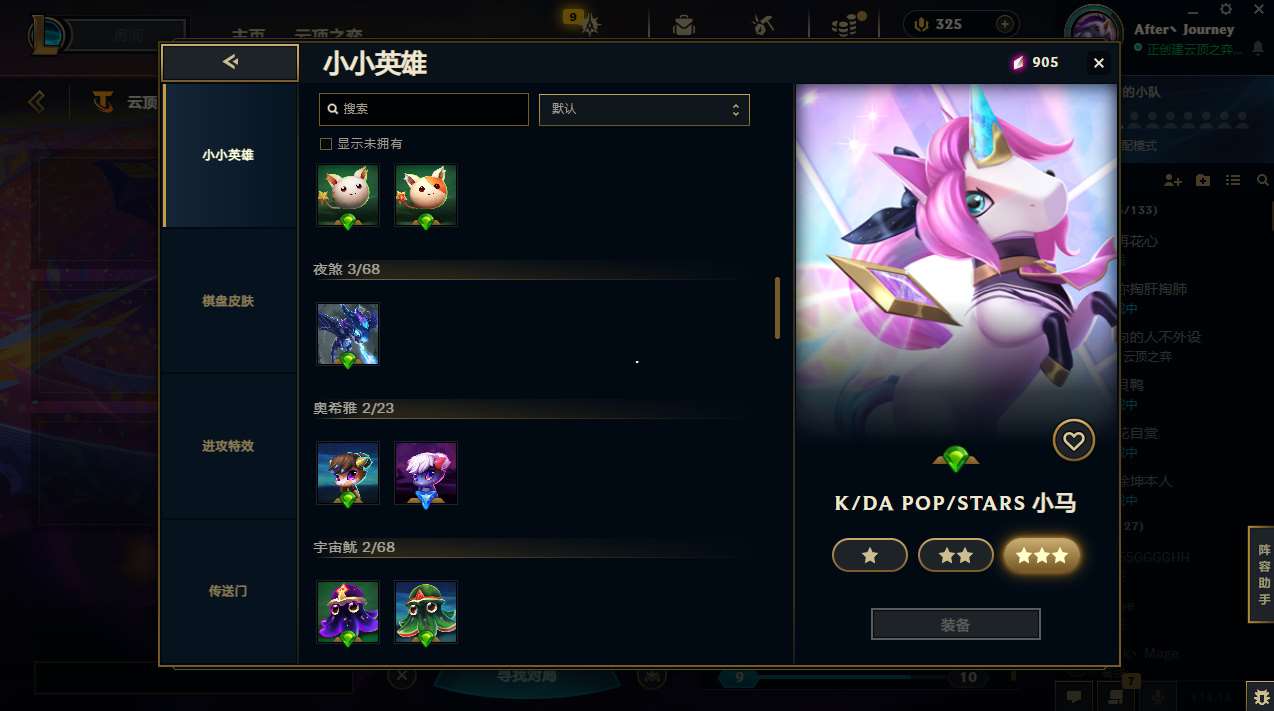Select the three-star level button

coord(1042,555)
